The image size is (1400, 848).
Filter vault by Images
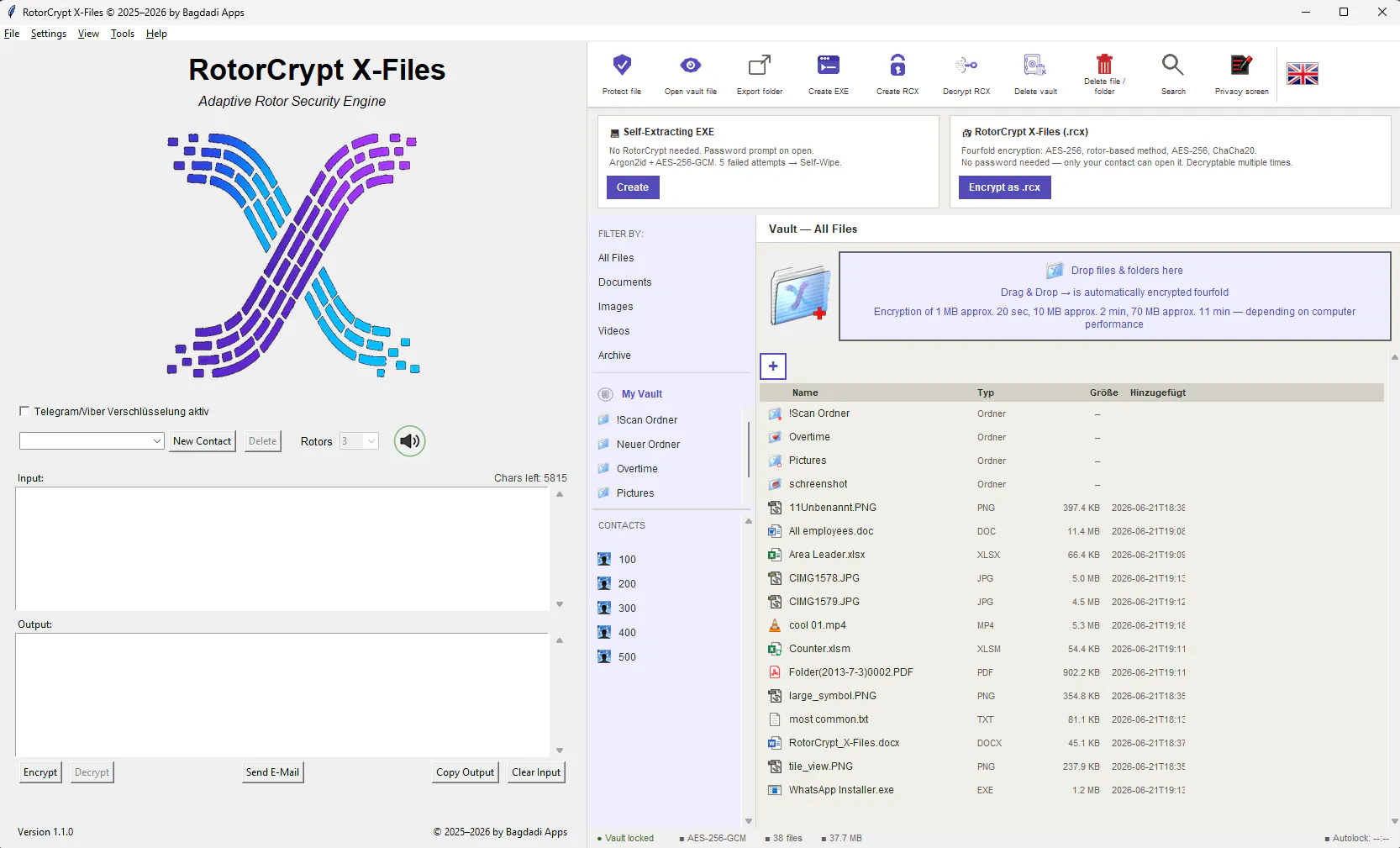click(616, 307)
